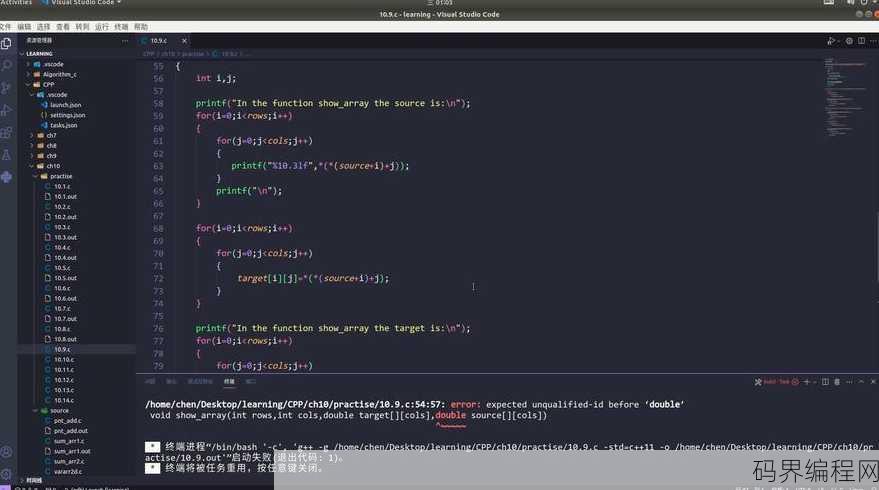
Task: Open the 文件 (File) menu
Action: pos(6,27)
